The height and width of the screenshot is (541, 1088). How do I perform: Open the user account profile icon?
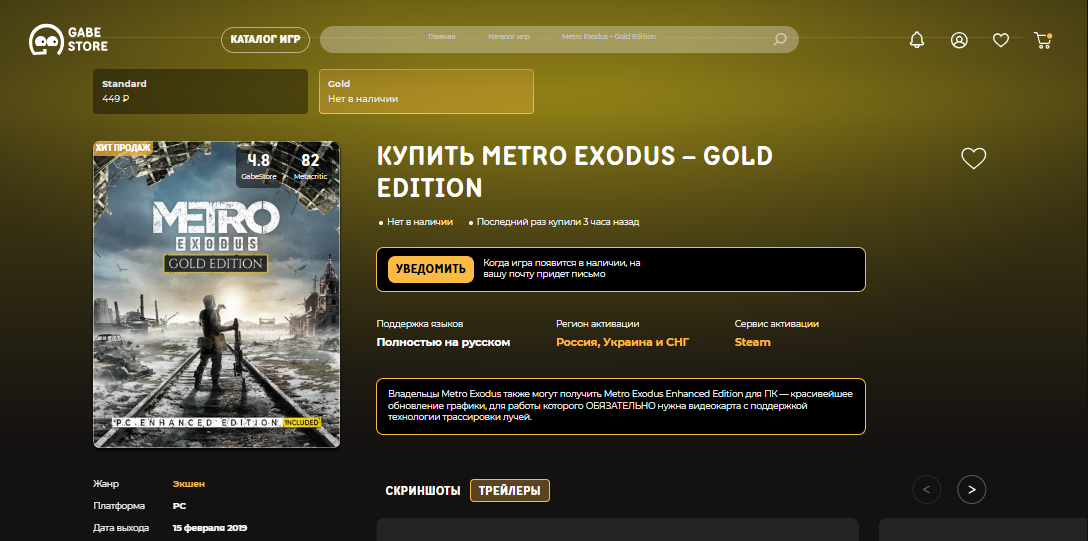click(959, 40)
